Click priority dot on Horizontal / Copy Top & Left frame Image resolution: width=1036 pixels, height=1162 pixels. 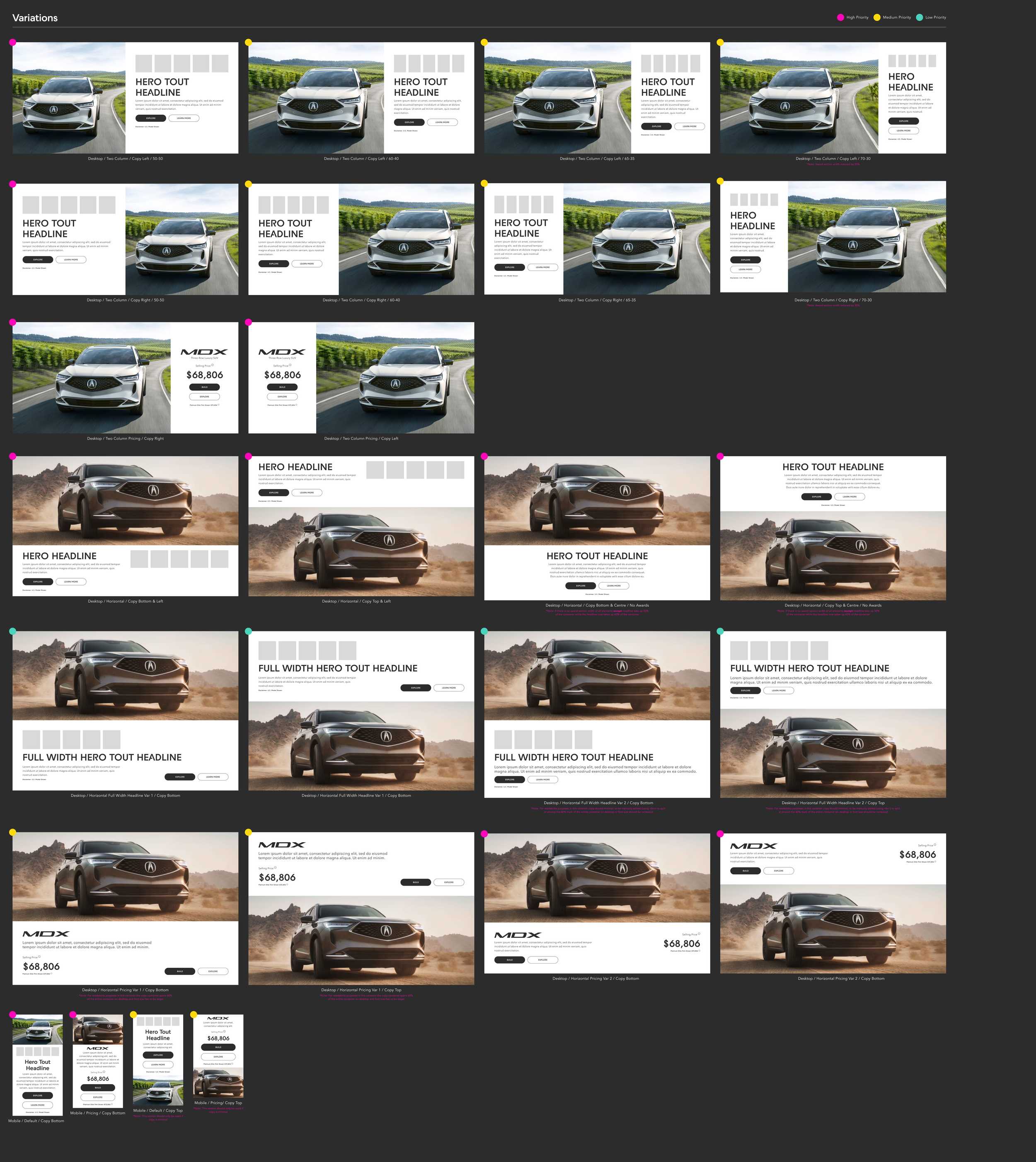click(248, 456)
